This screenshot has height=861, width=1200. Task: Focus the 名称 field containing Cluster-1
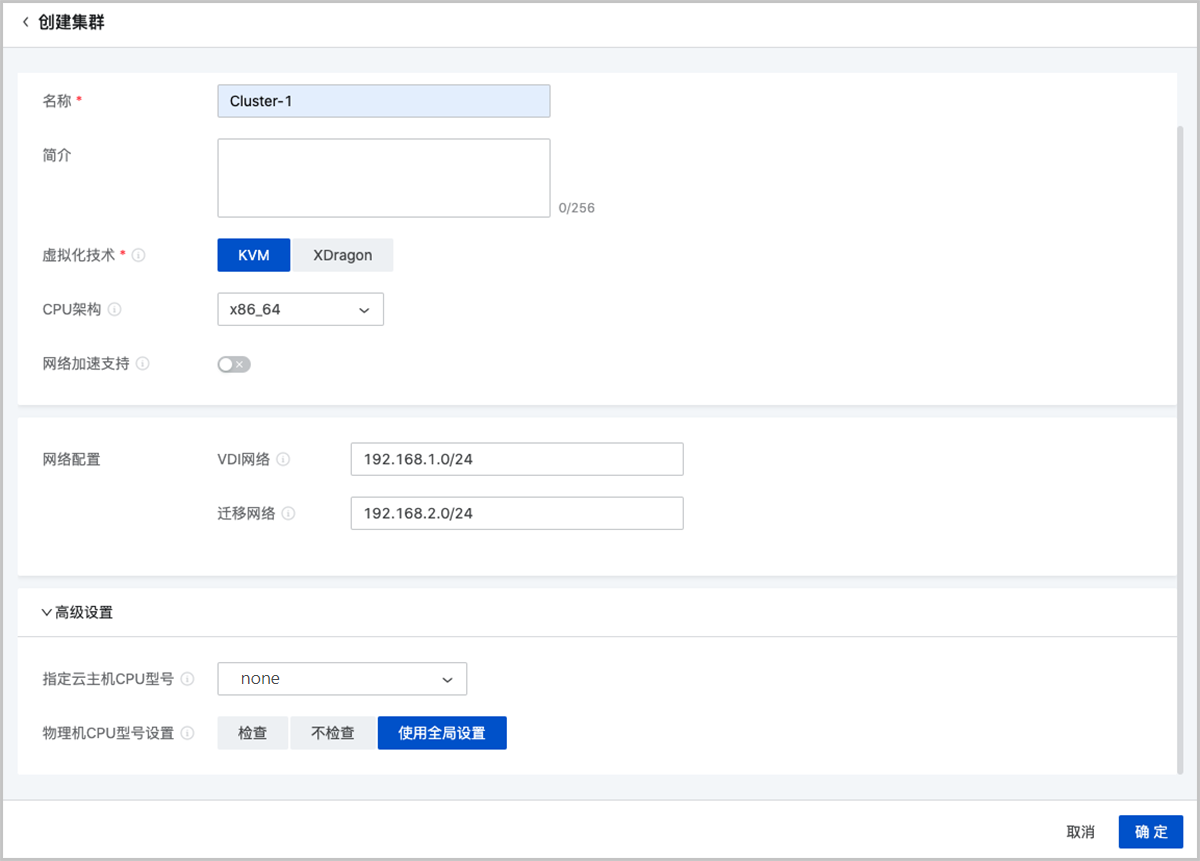tap(384, 101)
